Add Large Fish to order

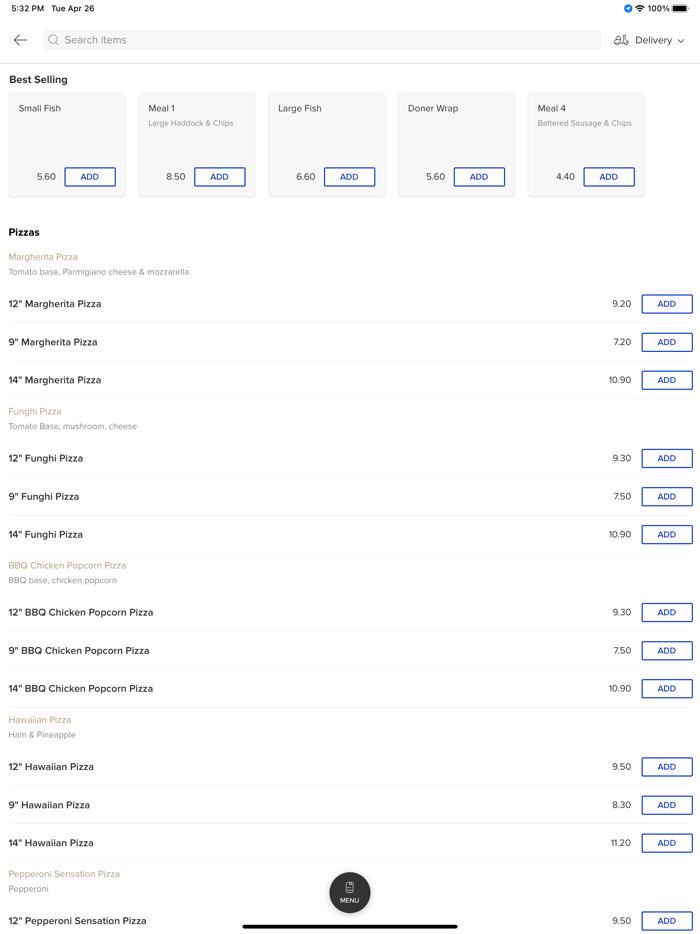point(349,177)
